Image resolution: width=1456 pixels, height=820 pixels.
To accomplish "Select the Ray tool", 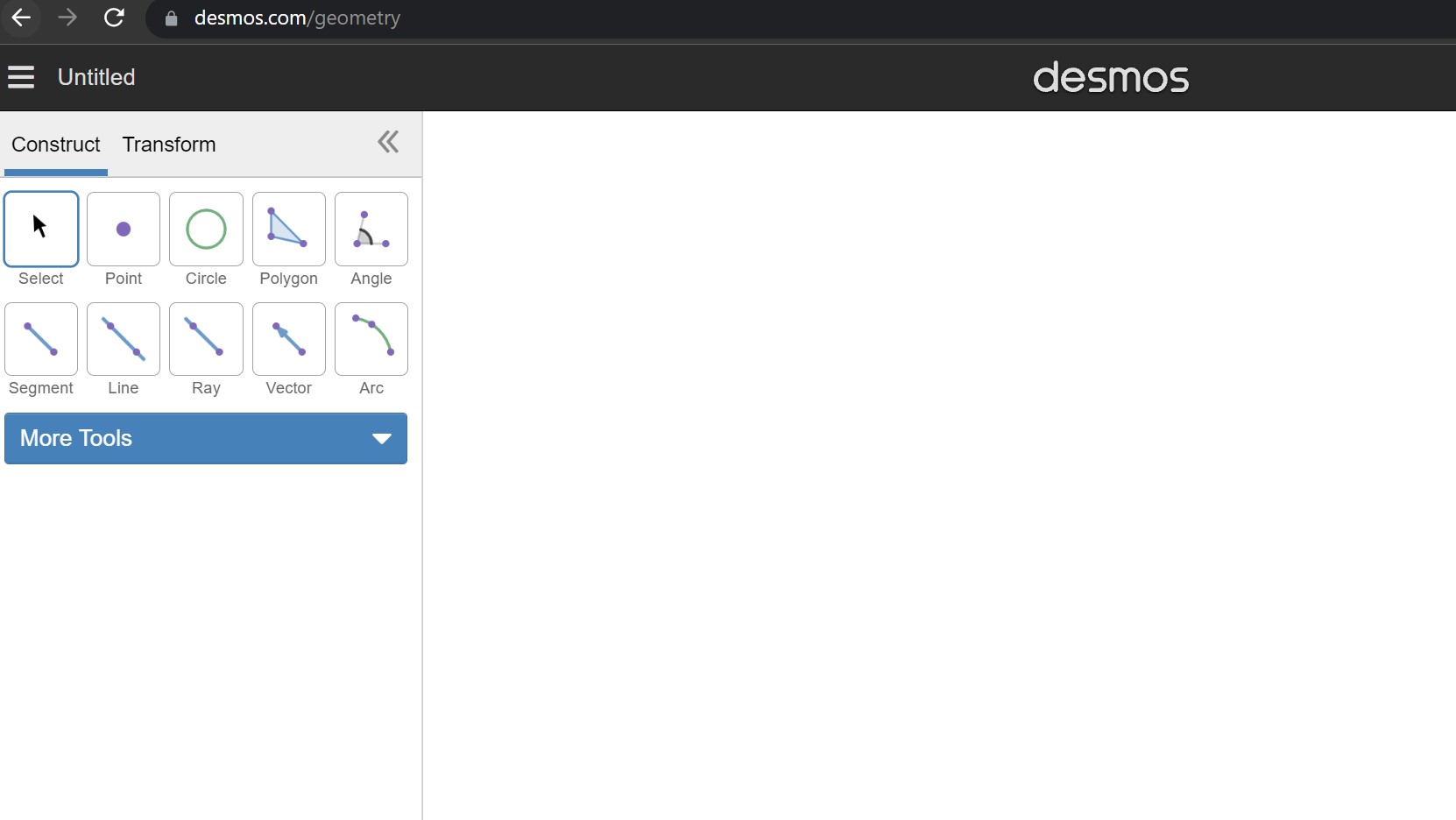I will pos(206,339).
